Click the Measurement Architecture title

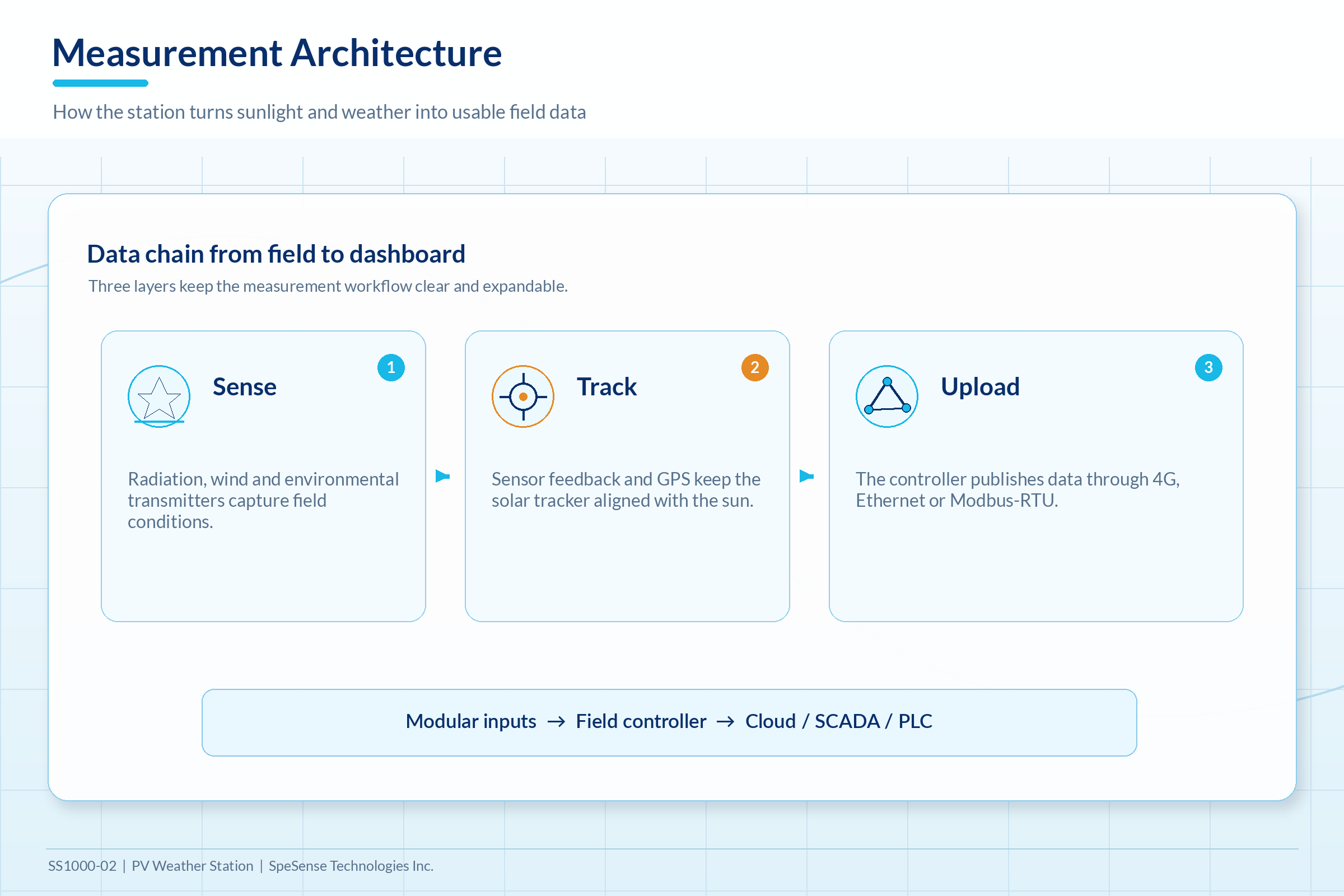(x=277, y=53)
